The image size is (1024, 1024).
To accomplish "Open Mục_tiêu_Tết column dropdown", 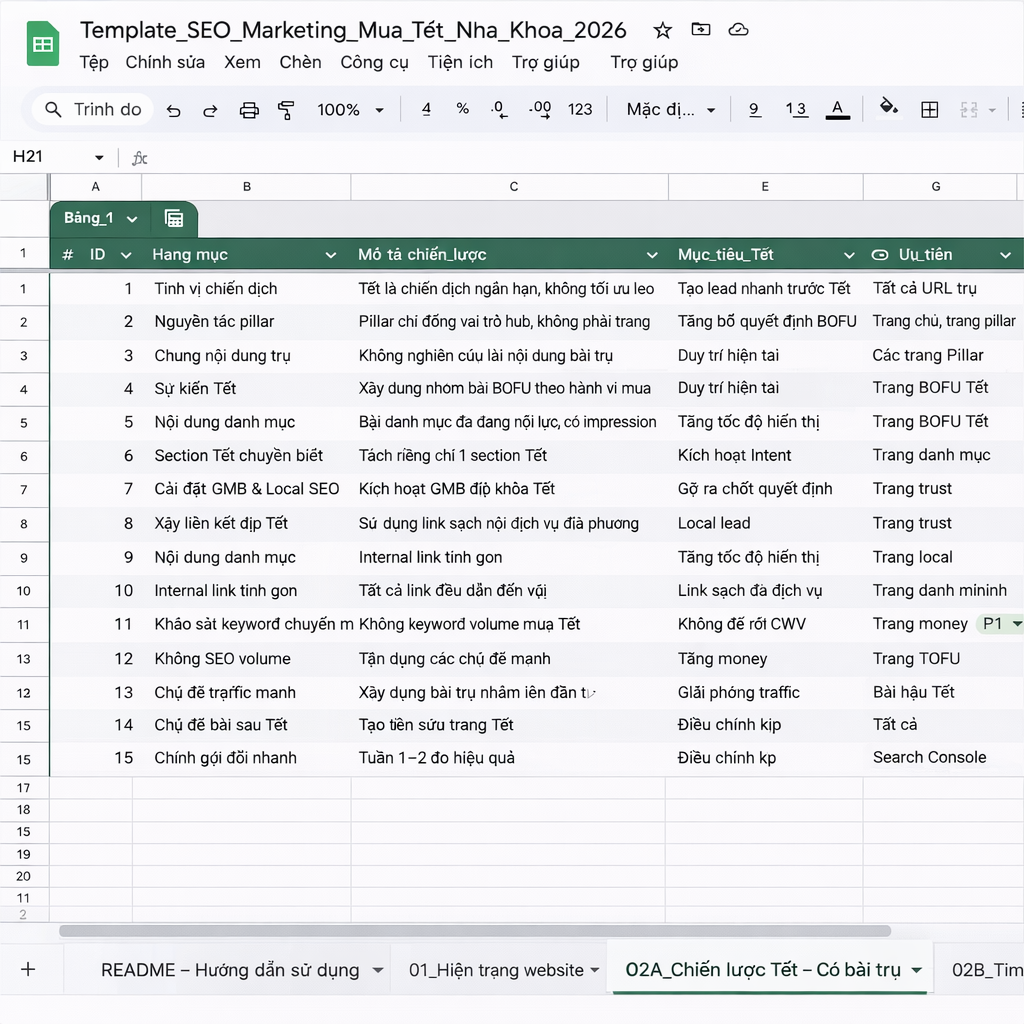I will 849,255.
